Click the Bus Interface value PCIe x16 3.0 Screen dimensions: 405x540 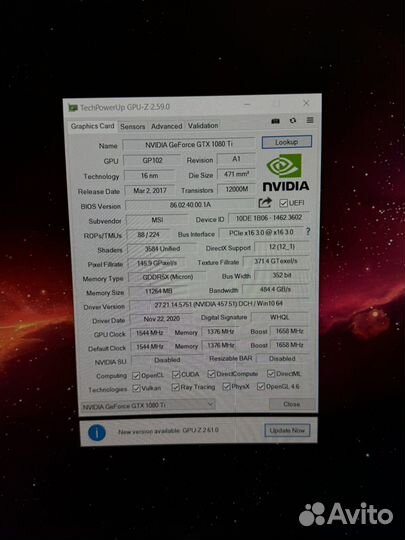[261, 233]
